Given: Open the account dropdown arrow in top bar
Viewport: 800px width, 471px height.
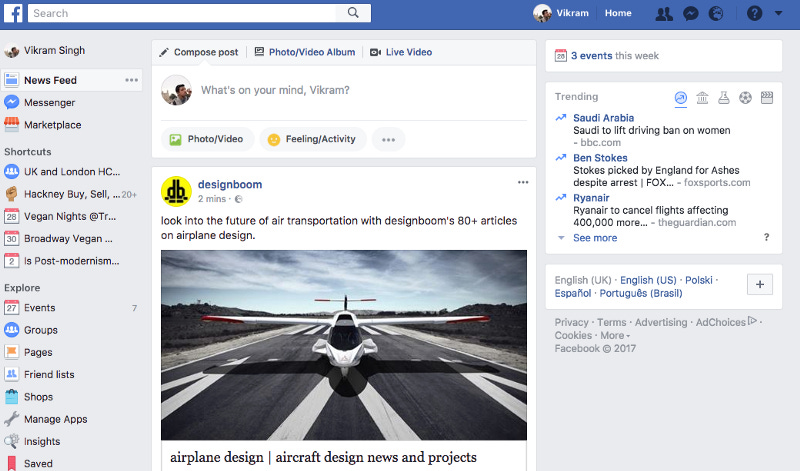Looking at the screenshot, I should coord(778,13).
